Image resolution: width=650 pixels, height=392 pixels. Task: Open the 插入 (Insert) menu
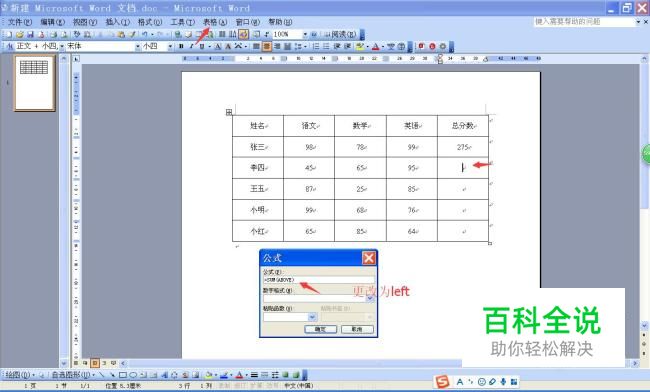click(x=117, y=22)
